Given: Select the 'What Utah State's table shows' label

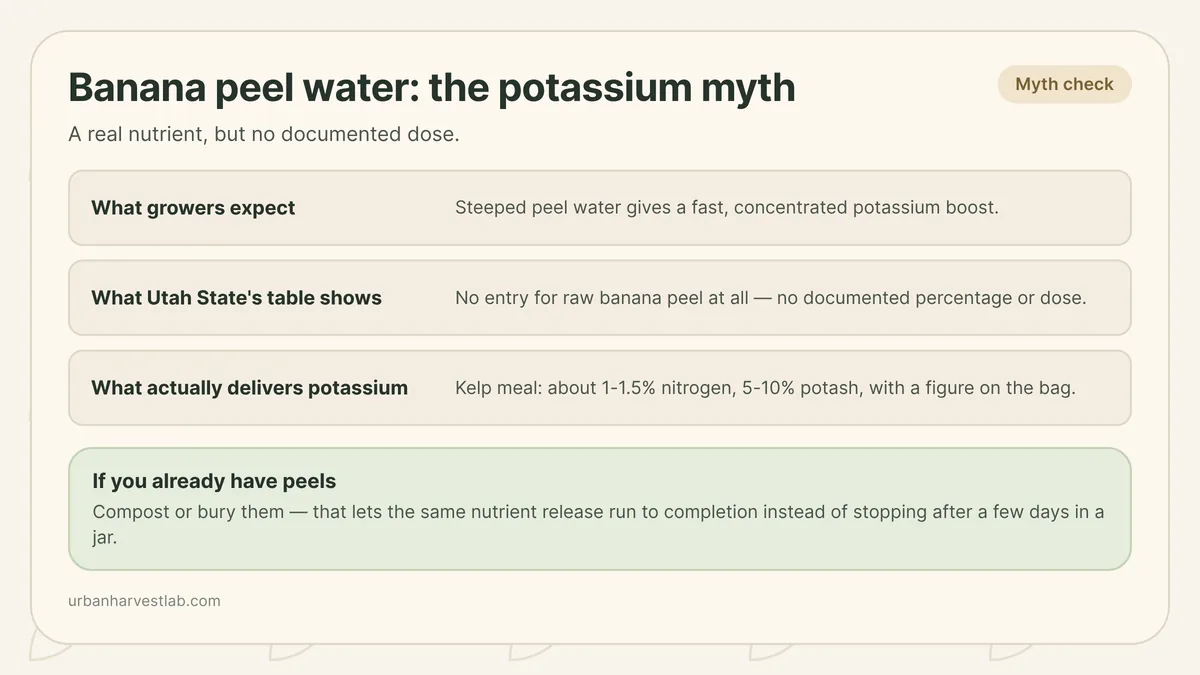Looking at the screenshot, I should pos(236,298).
